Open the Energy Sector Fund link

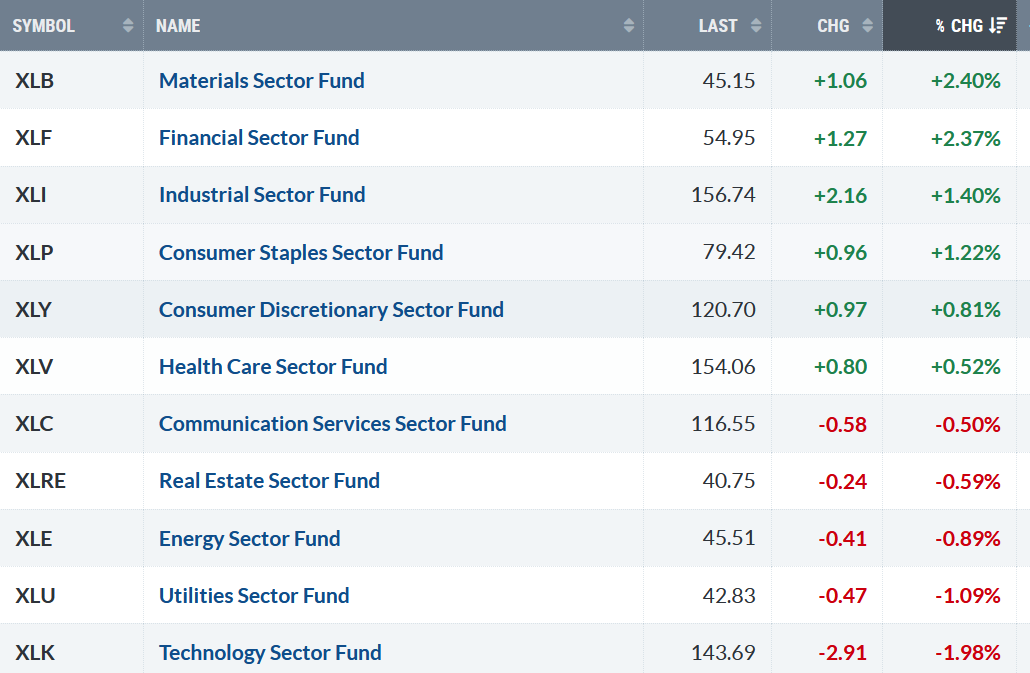(x=249, y=538)
